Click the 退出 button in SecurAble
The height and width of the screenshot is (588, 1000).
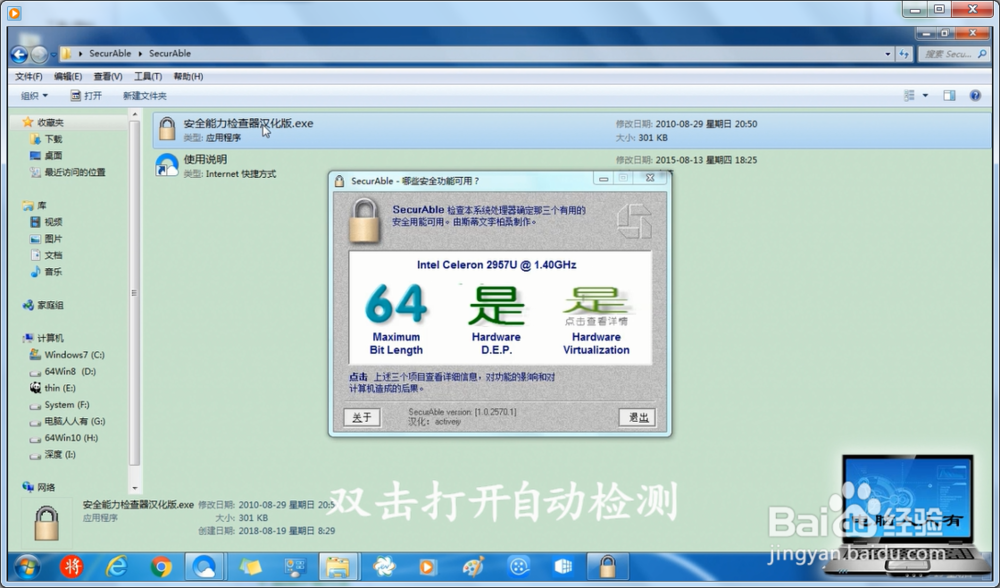click(637, 418)
